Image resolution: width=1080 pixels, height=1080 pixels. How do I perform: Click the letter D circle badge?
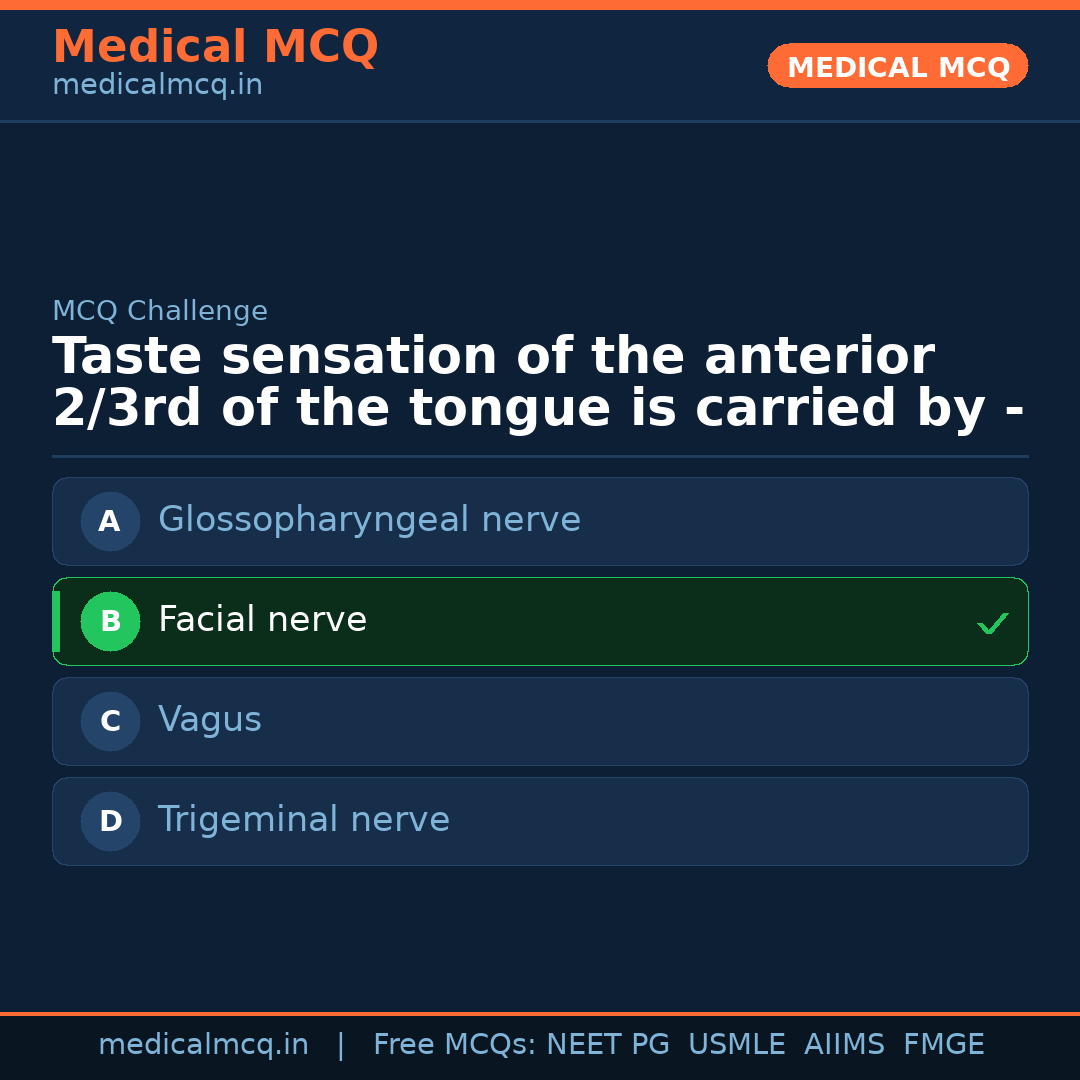pyautogui.click(x=110, y=821)
